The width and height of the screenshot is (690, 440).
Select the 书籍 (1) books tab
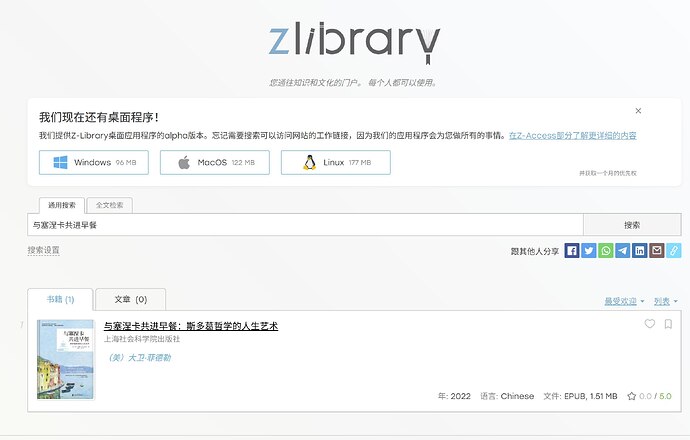[60, 300]
